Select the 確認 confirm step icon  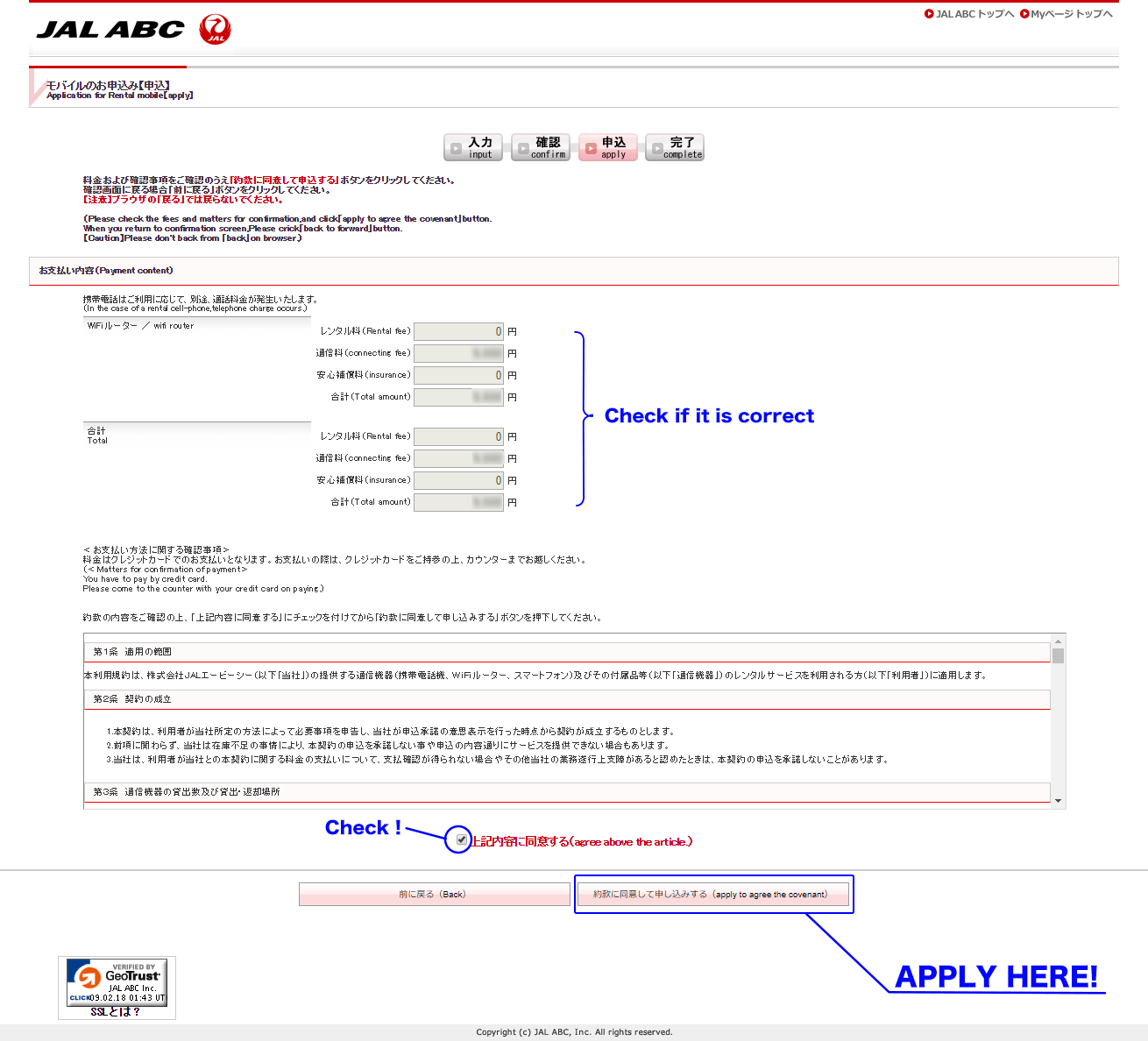click(x=541, y=147)
